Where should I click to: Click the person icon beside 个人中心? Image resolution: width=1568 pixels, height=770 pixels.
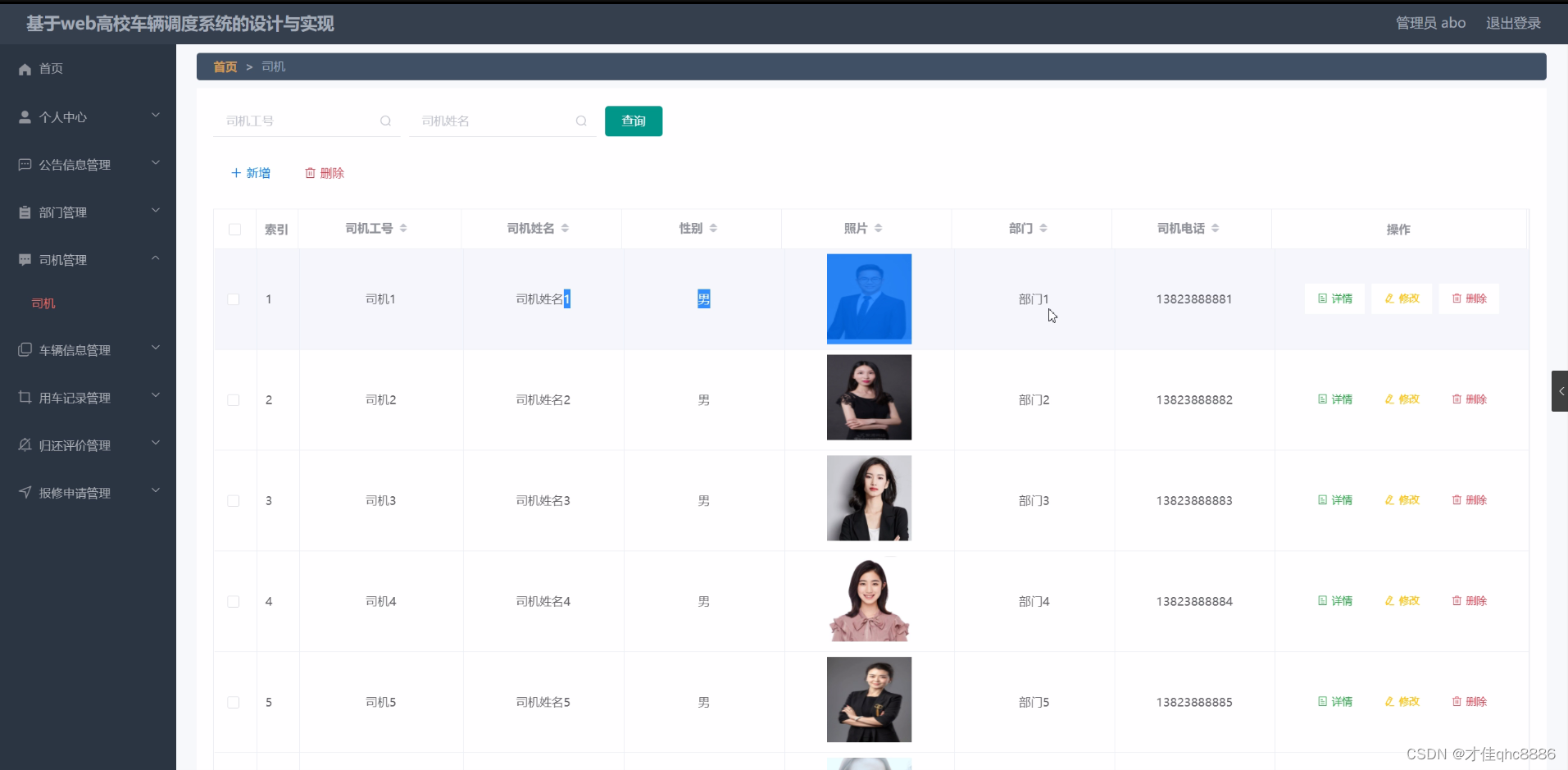click(25, 117)
